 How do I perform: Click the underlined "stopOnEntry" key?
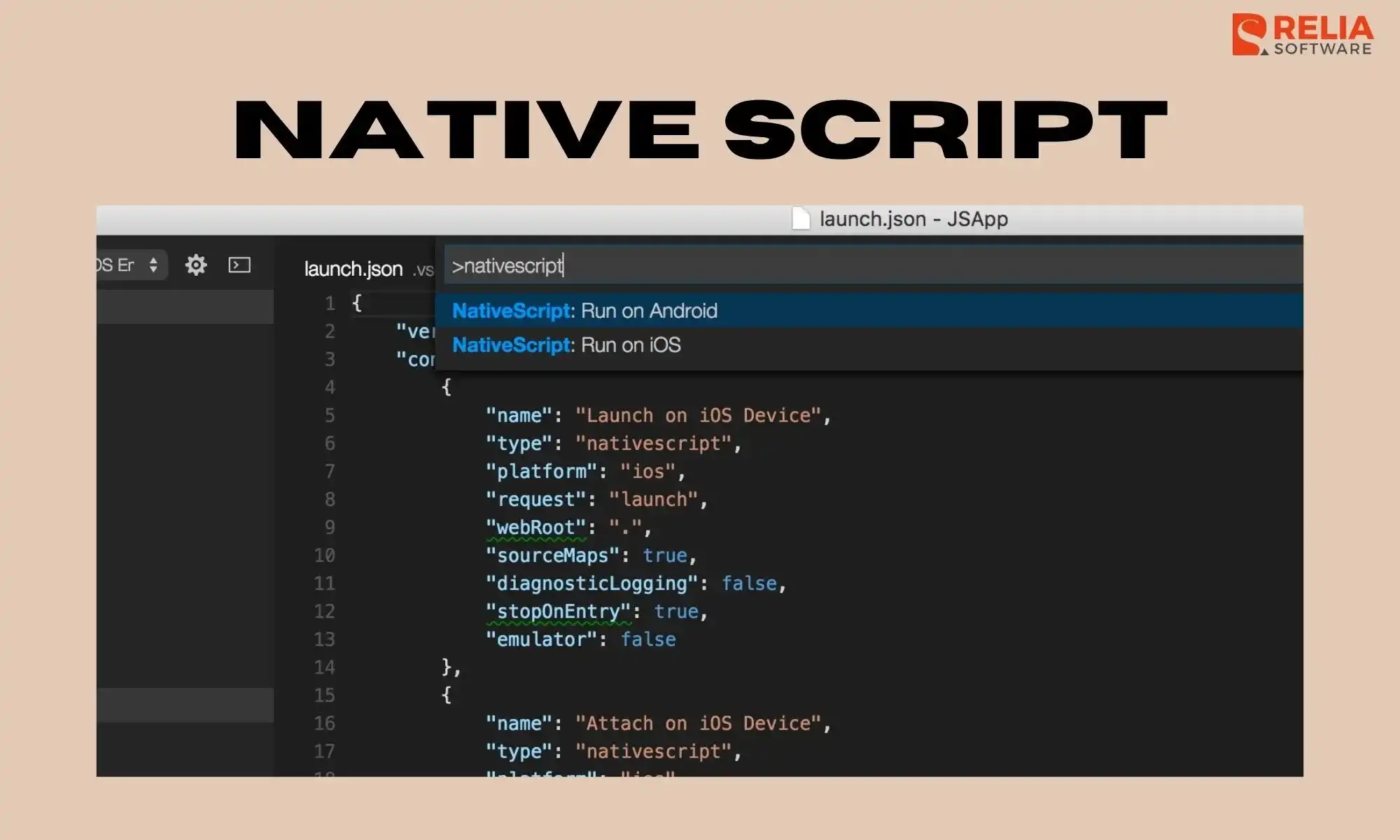click(558, 611)
